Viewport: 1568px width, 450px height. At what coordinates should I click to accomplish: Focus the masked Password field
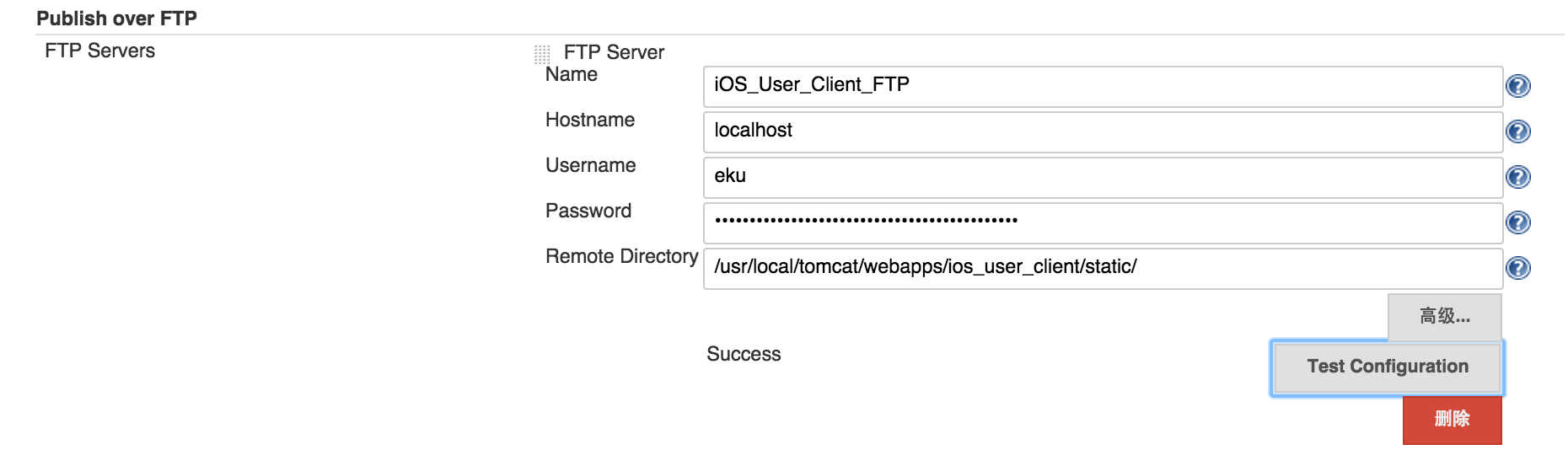1103,222
